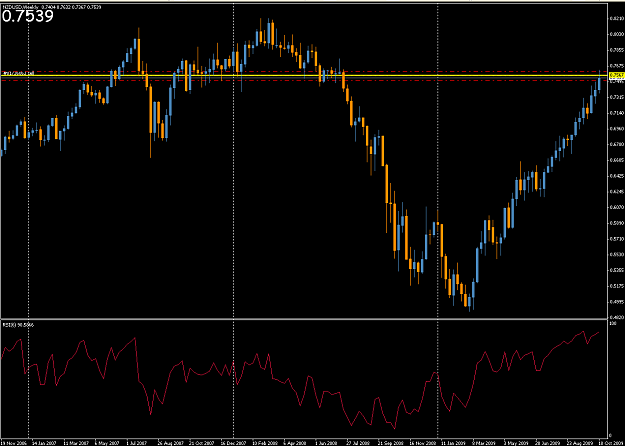Image resolution: width=625 pixels, height=446 pixels.
Task: Click the 8 Mar 2009 date label
Action: pyautogui.click(x=483, y=443)
